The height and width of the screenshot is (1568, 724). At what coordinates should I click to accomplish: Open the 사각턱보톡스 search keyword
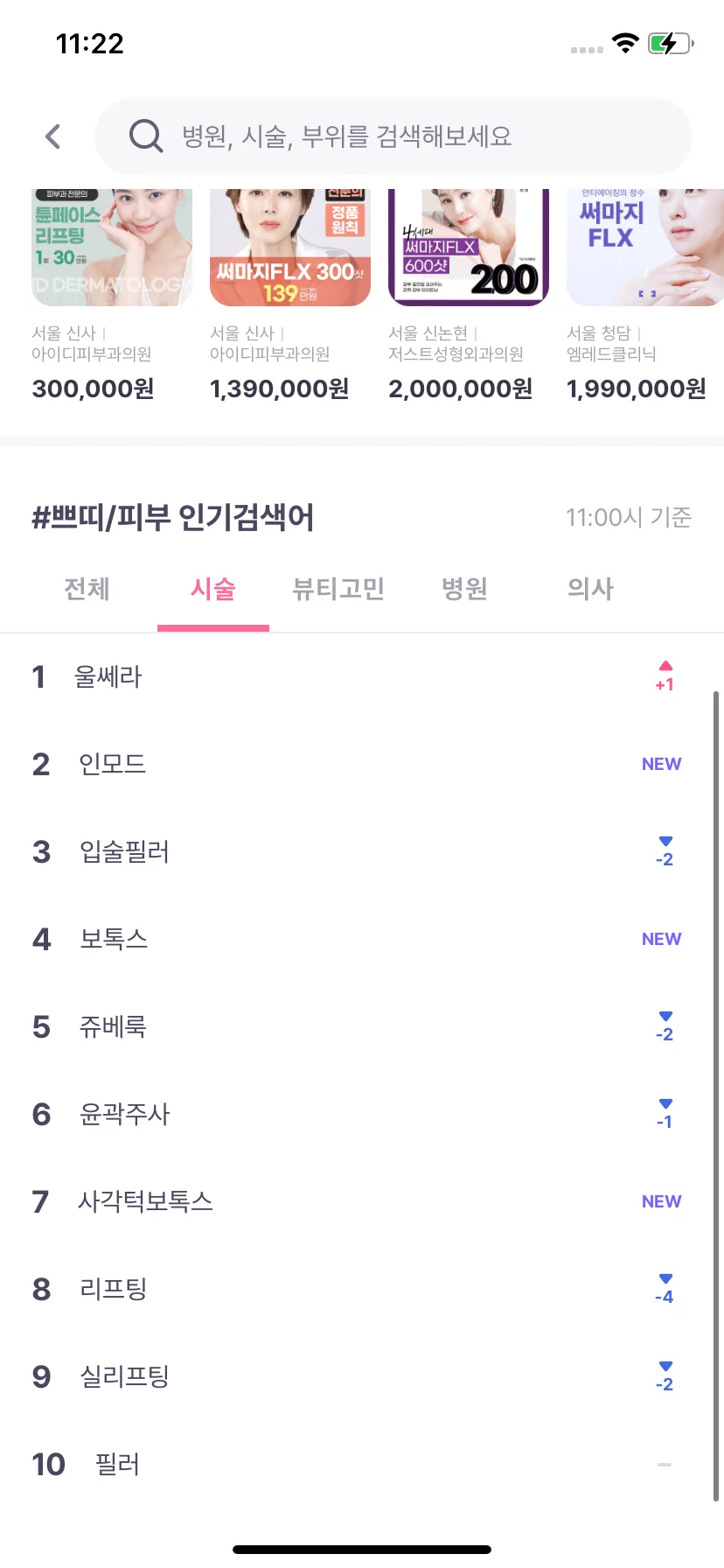pos(146,1201)
